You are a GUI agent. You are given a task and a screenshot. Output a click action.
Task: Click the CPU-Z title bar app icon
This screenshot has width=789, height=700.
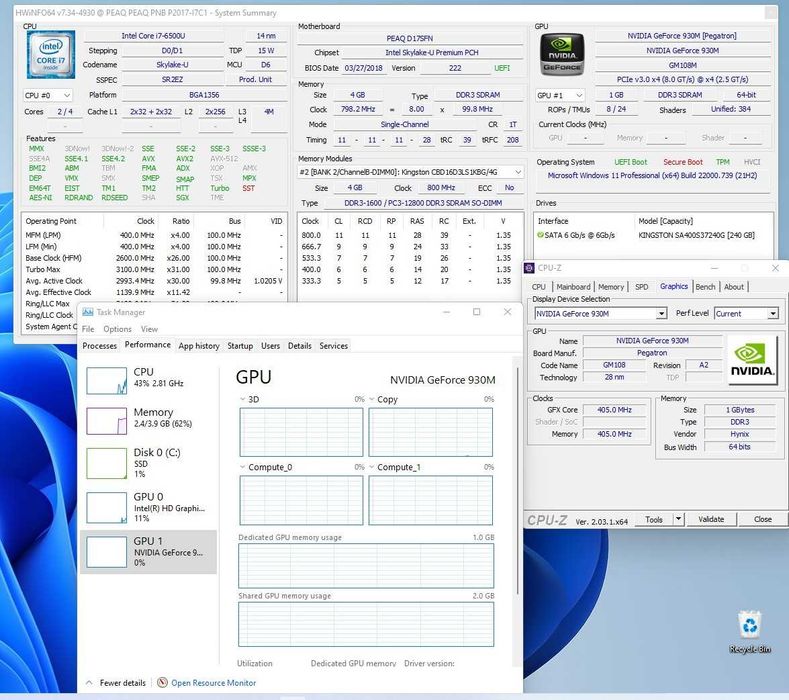[529, 268]
